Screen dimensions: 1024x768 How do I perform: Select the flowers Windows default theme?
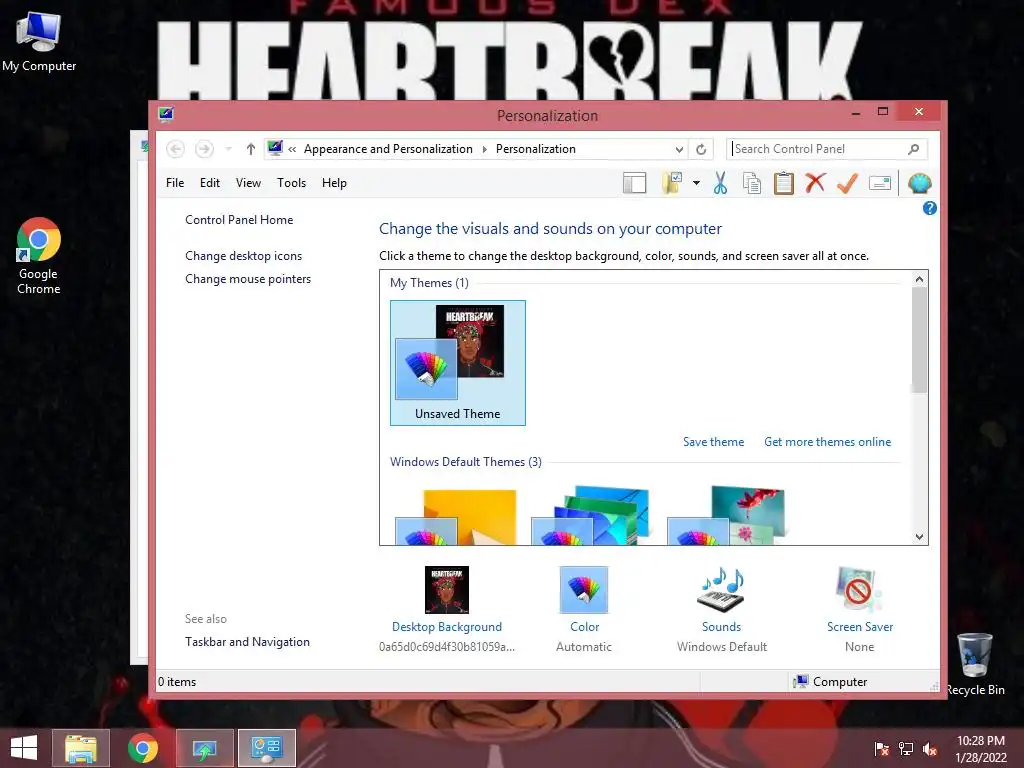[726, 516]
